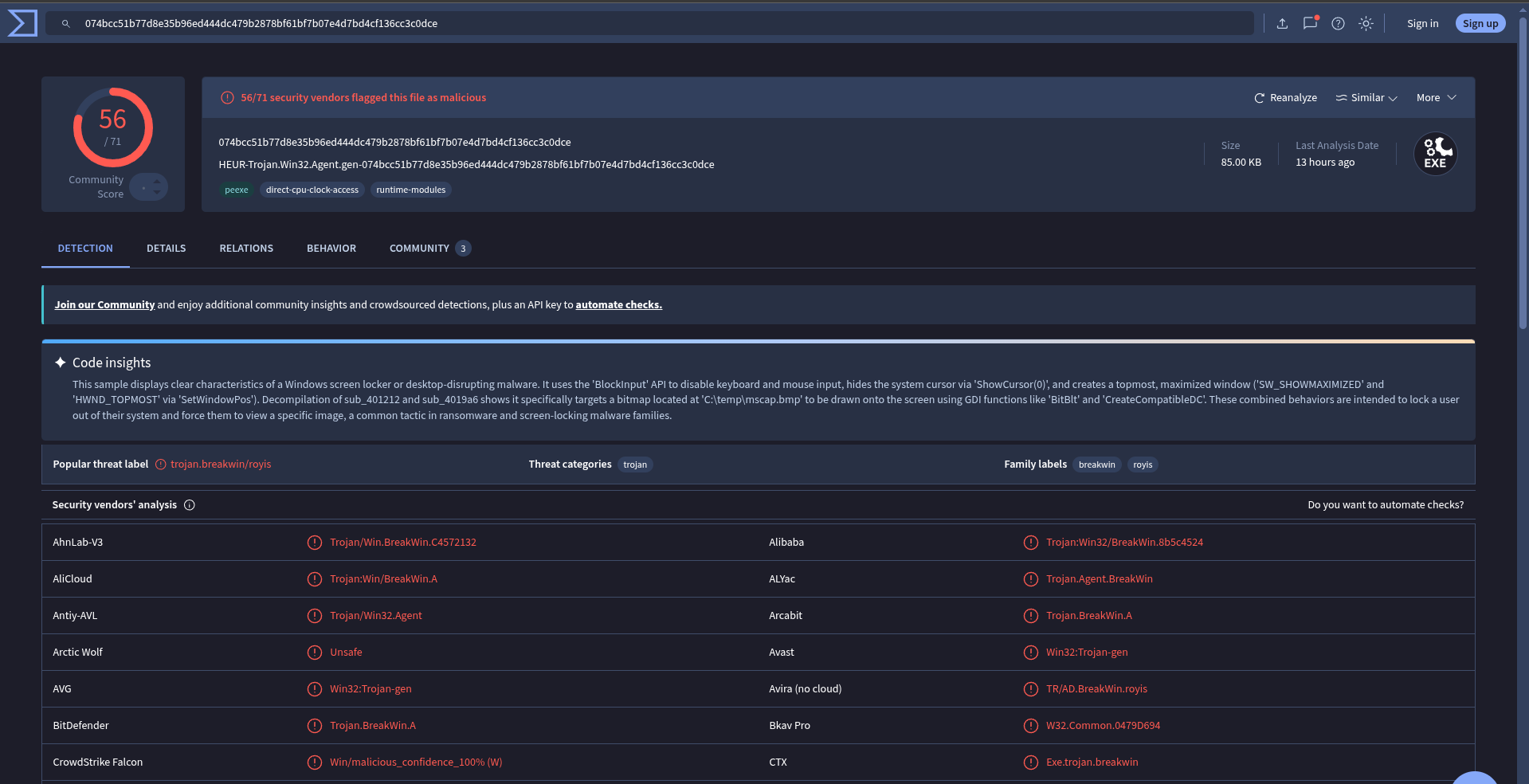Click the warning icon in the Bkav Pro row
Image resolution: width=1529 pixels, height=784 pixels.
click(x=1031, y=726)
